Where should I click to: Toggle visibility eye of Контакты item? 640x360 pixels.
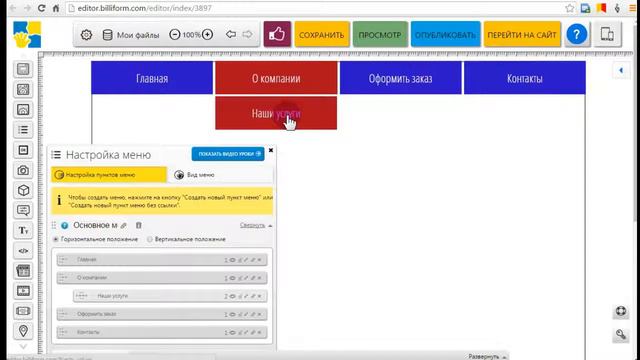point(232,333)
